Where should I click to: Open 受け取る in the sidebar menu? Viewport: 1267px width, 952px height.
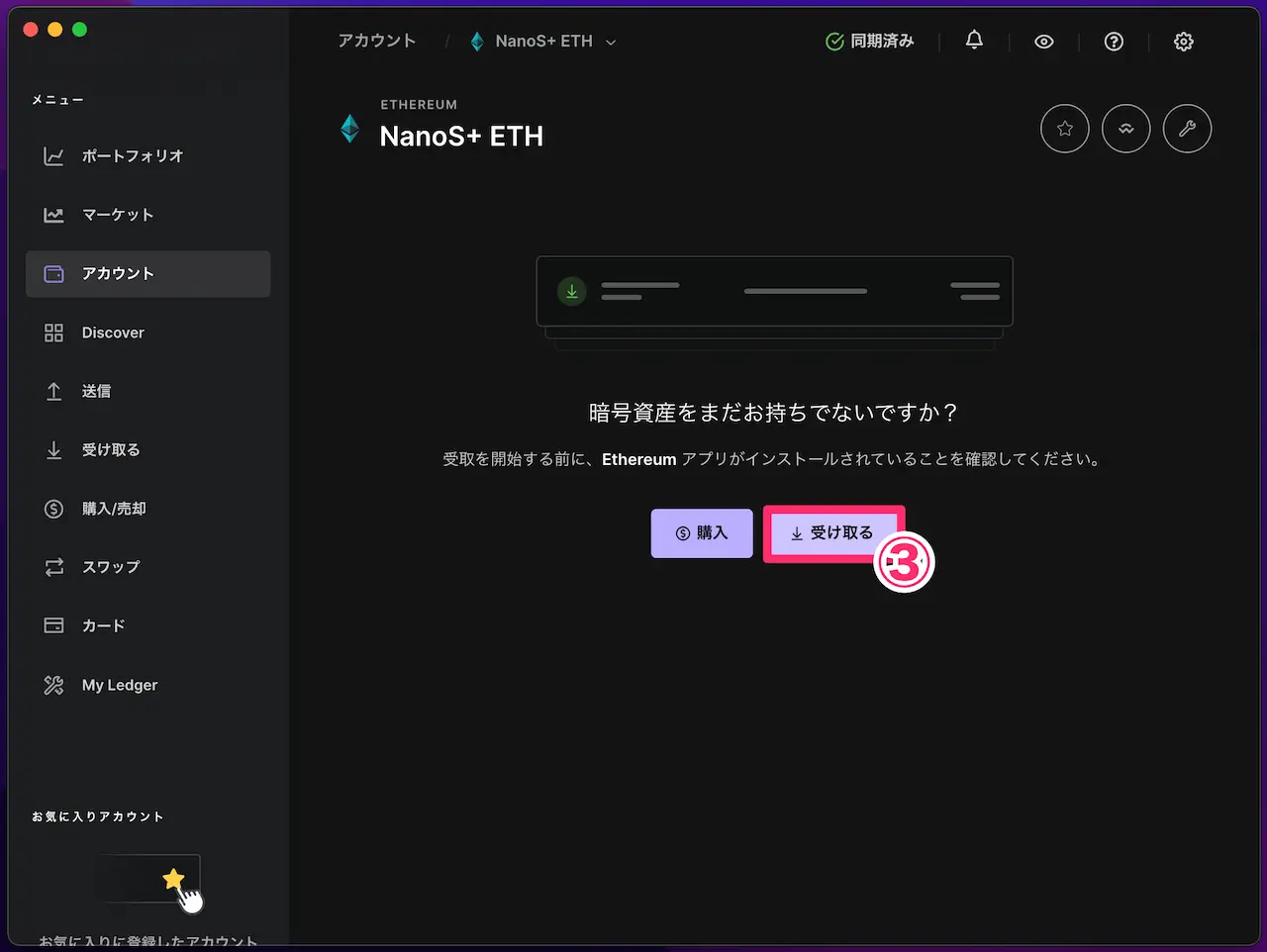point(147,450)
